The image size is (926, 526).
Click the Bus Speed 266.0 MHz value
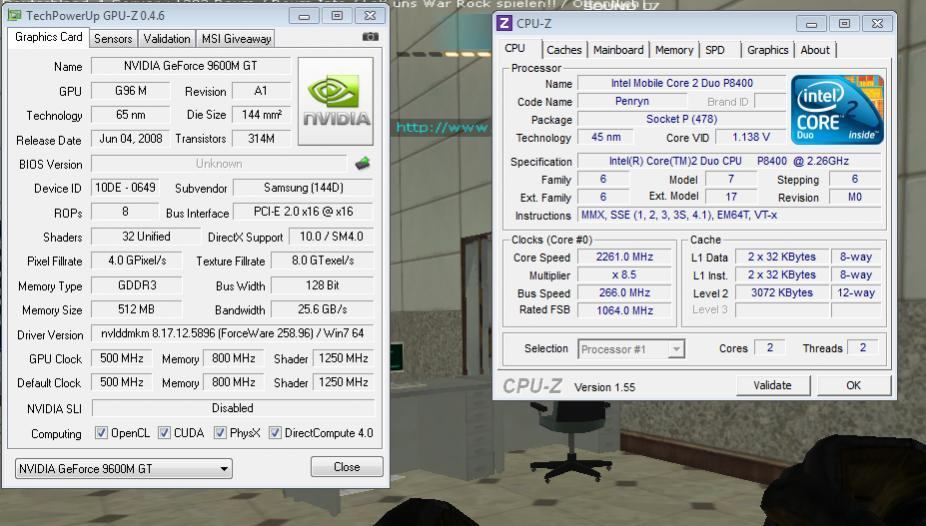(625, 293)
